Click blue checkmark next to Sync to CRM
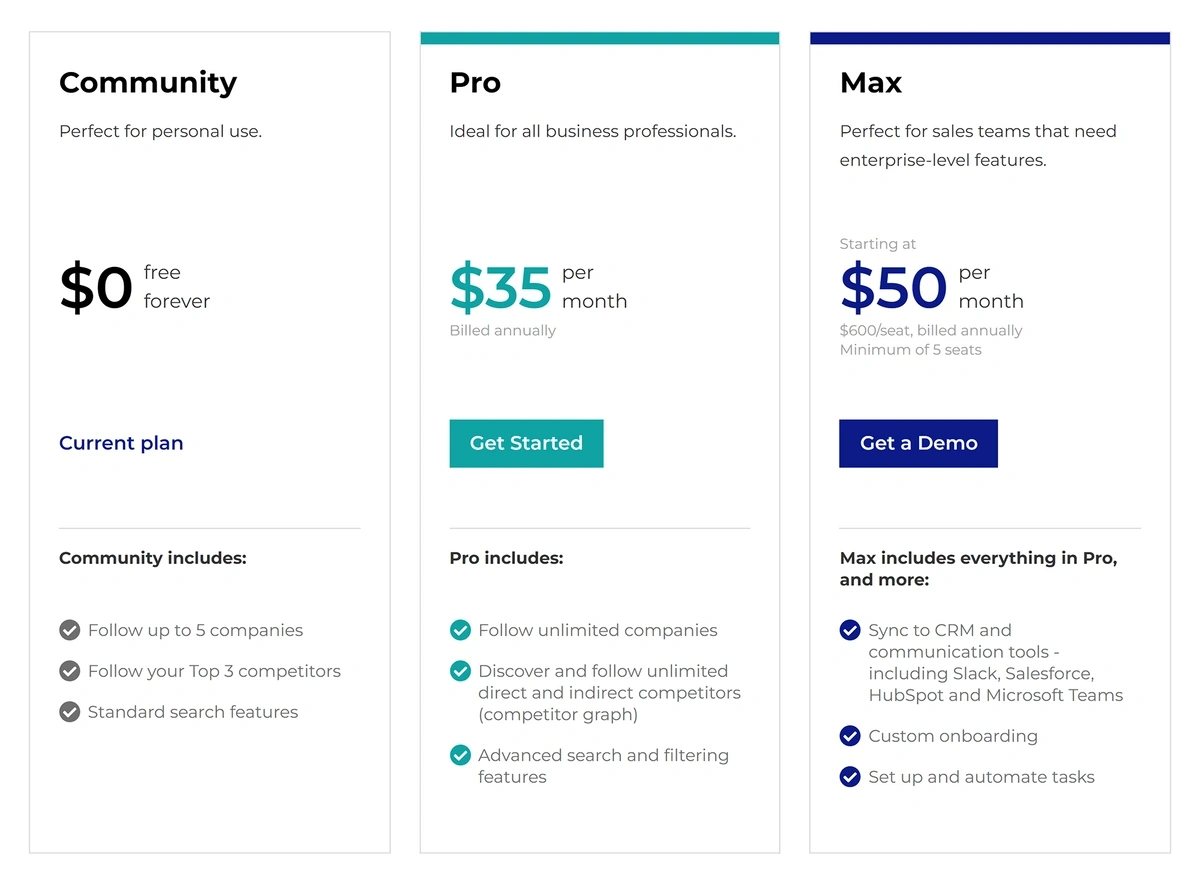1200x886 pixels. point(850,630)
